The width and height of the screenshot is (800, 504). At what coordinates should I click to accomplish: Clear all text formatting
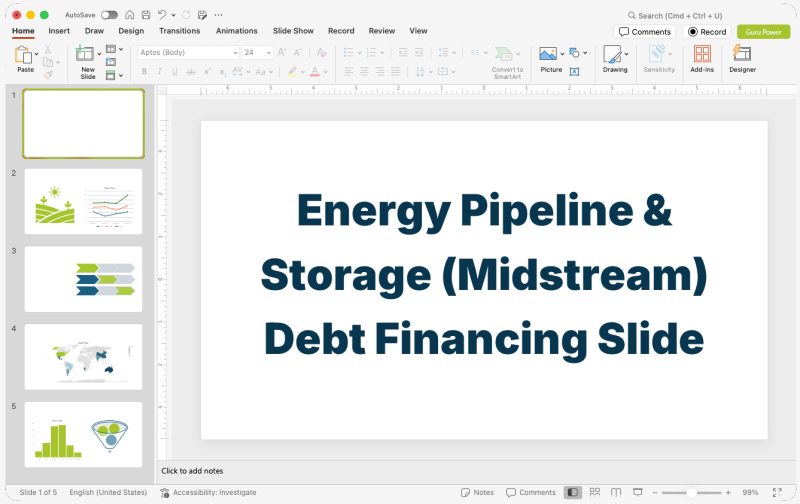321,52
